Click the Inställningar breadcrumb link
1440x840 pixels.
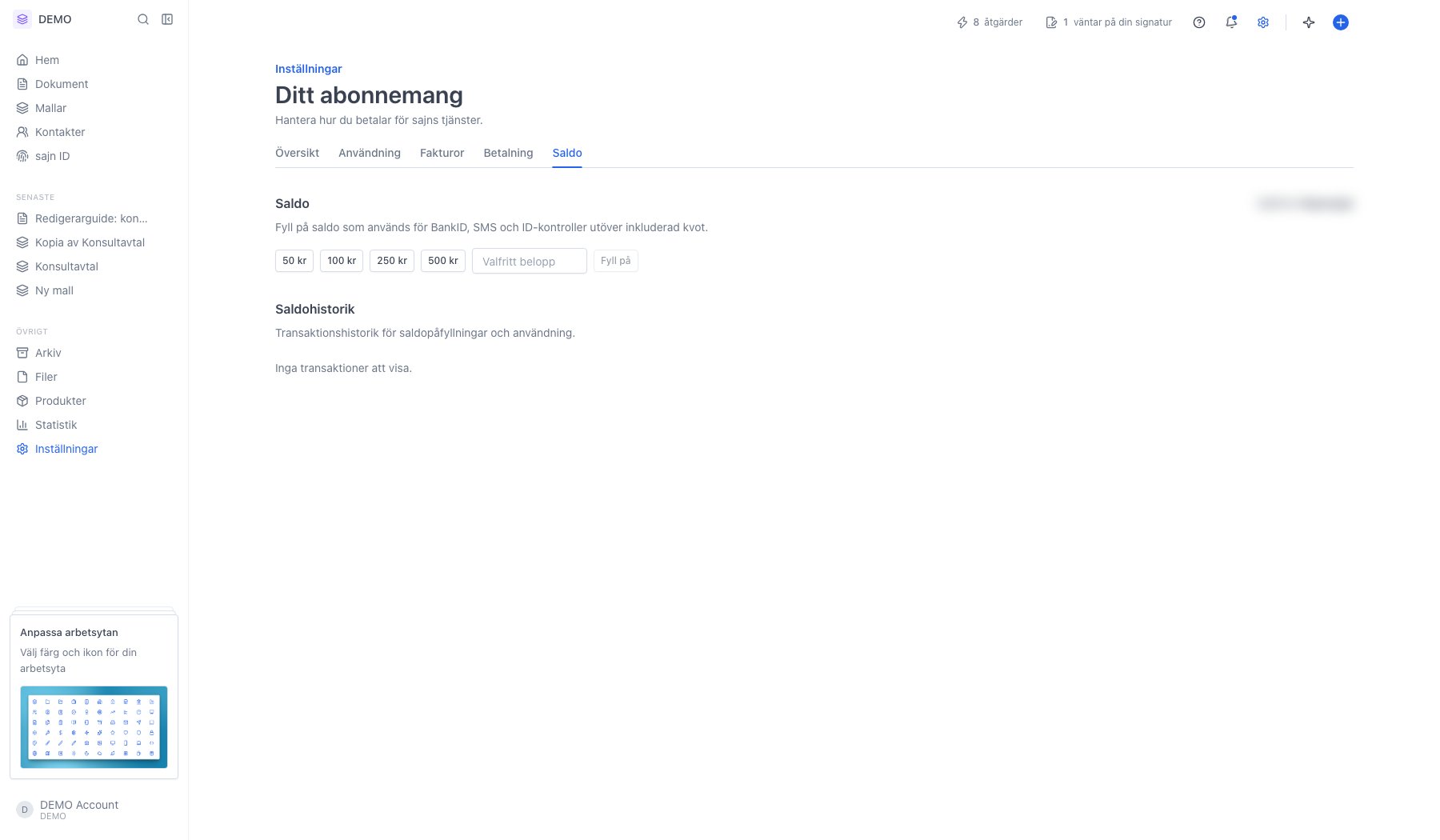coord(309,69)
